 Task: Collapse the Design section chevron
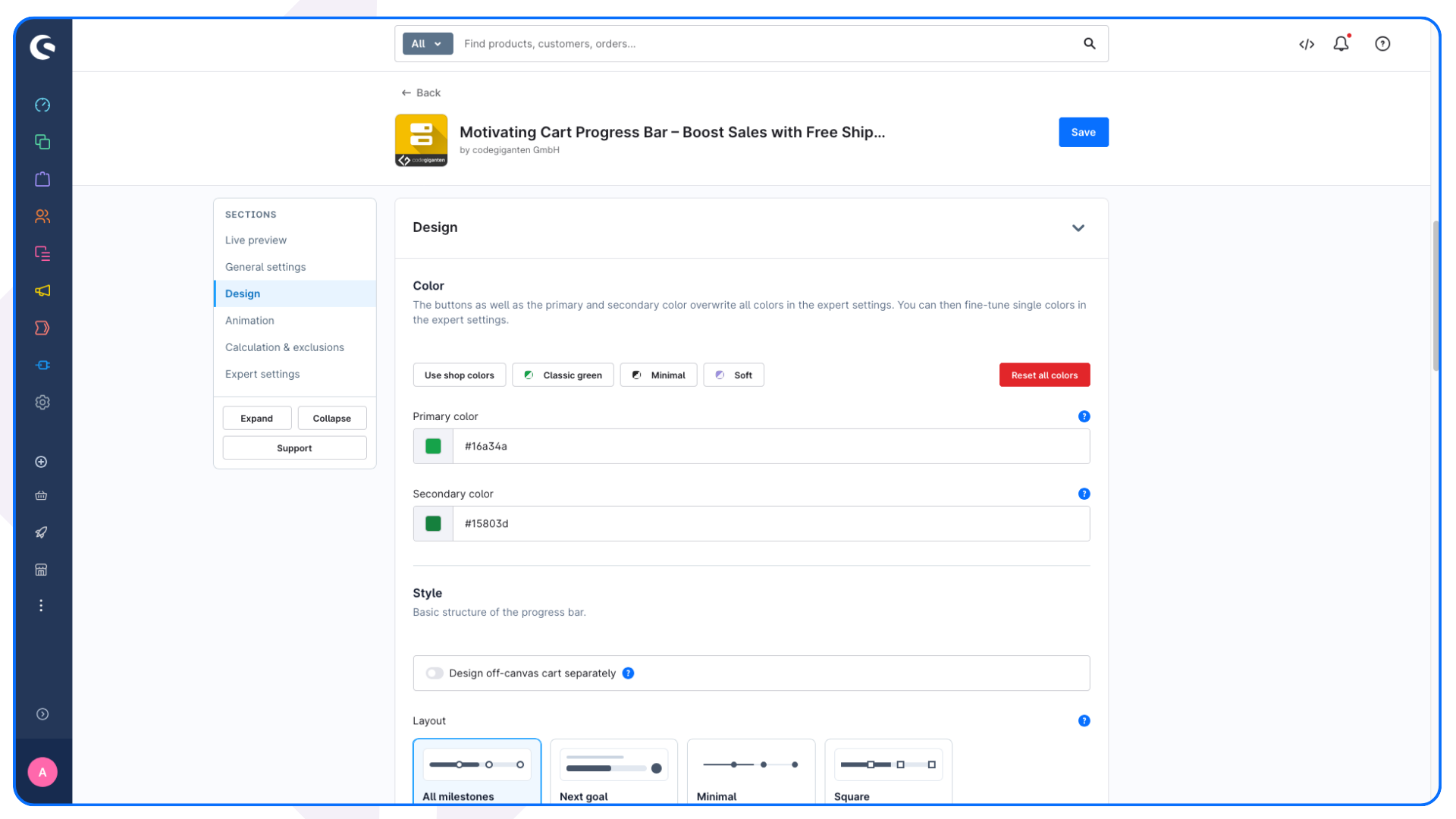point(1078,228)
